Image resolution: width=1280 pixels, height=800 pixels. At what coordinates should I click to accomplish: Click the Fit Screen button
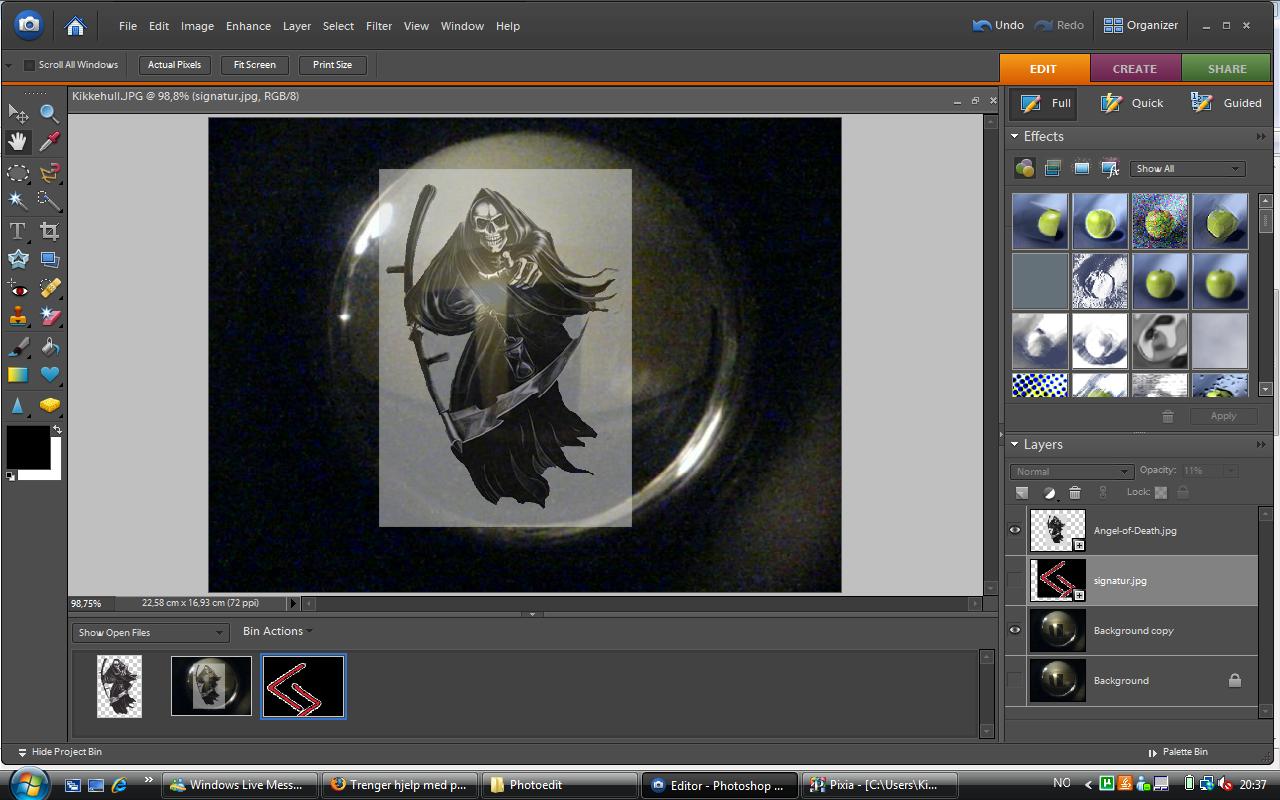[255, 65]
